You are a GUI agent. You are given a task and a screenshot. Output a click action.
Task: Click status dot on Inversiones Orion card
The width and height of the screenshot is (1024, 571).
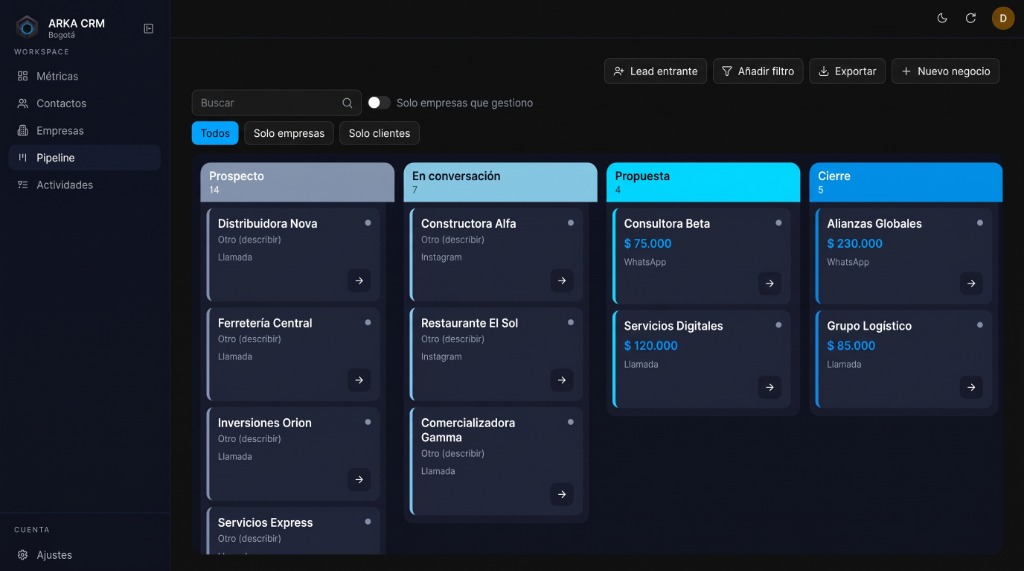(x=368, y=422)
